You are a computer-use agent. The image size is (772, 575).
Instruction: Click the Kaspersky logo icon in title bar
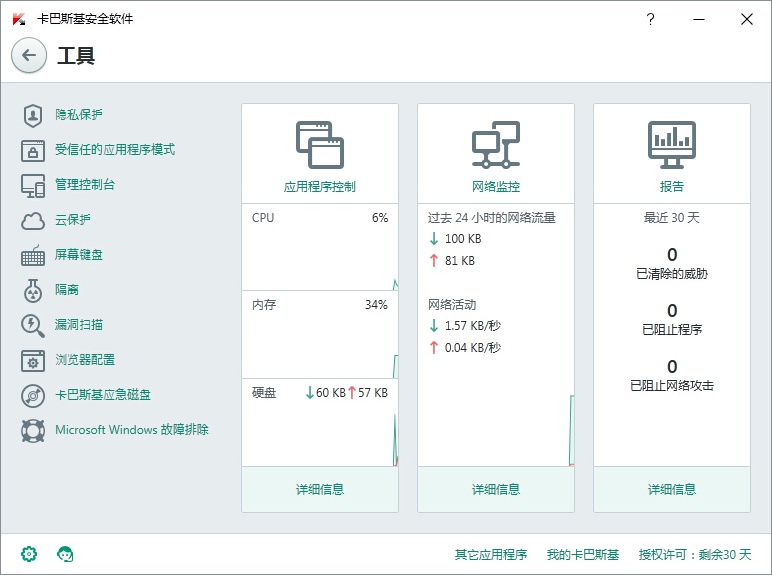19,19
